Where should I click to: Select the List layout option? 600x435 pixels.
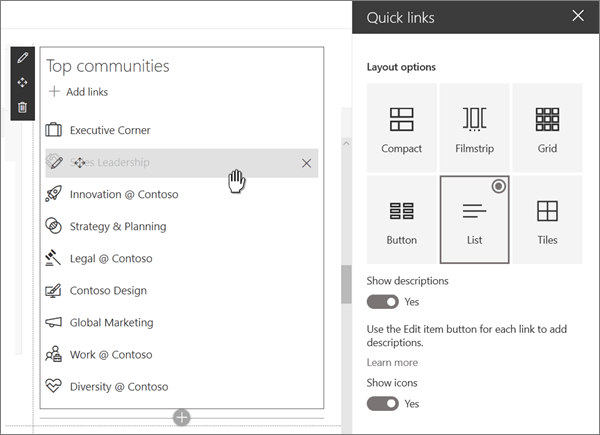tap(474, 220)
